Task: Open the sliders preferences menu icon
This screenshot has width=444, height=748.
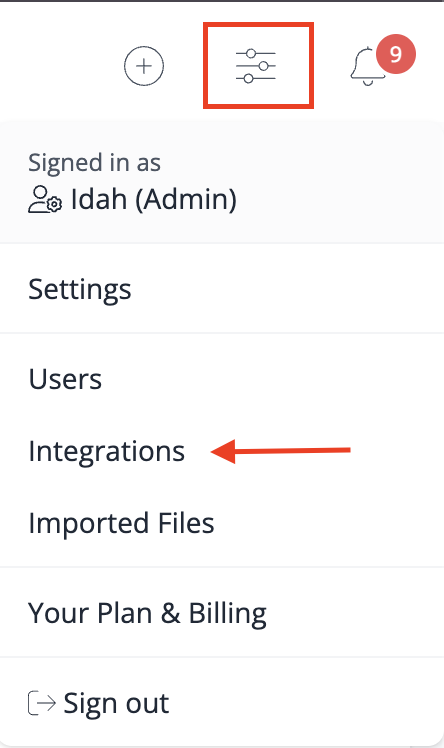Action: point(256,66)
